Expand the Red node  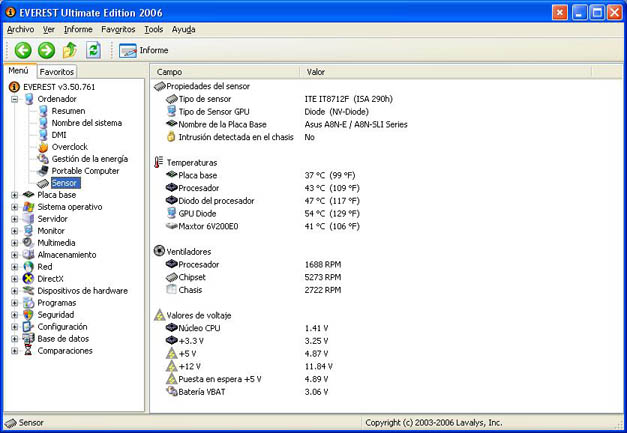coord(14,267)
